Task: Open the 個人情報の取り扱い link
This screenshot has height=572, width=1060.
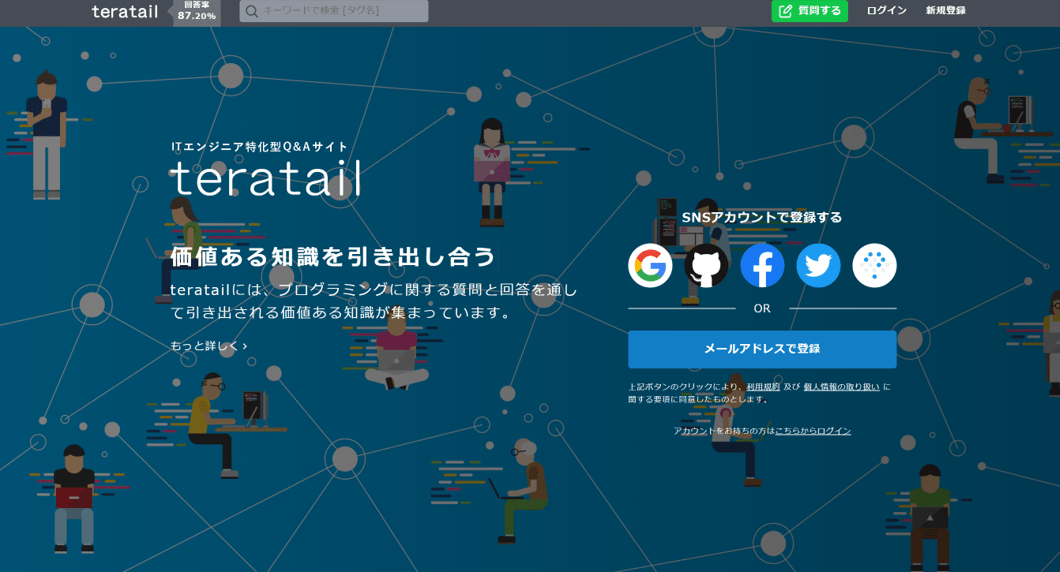Action: [842, 387]
